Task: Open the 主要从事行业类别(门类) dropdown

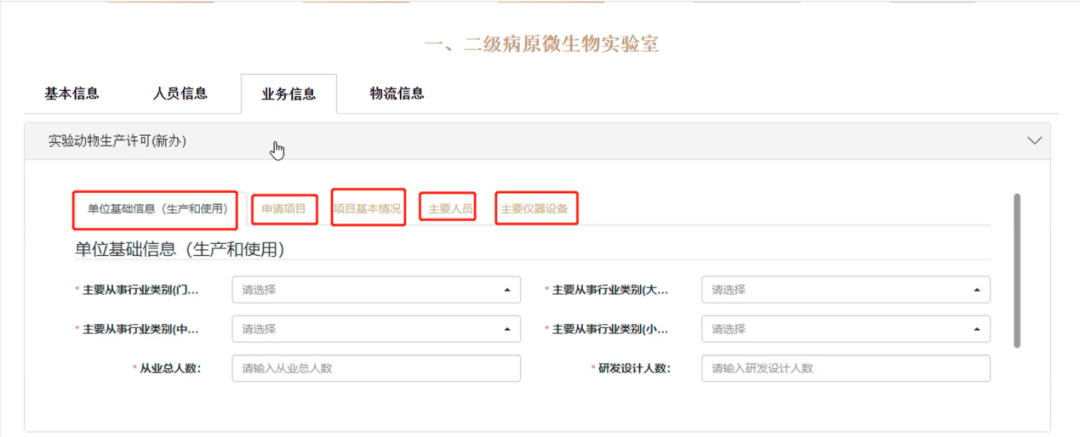Action: coord(376,290)
